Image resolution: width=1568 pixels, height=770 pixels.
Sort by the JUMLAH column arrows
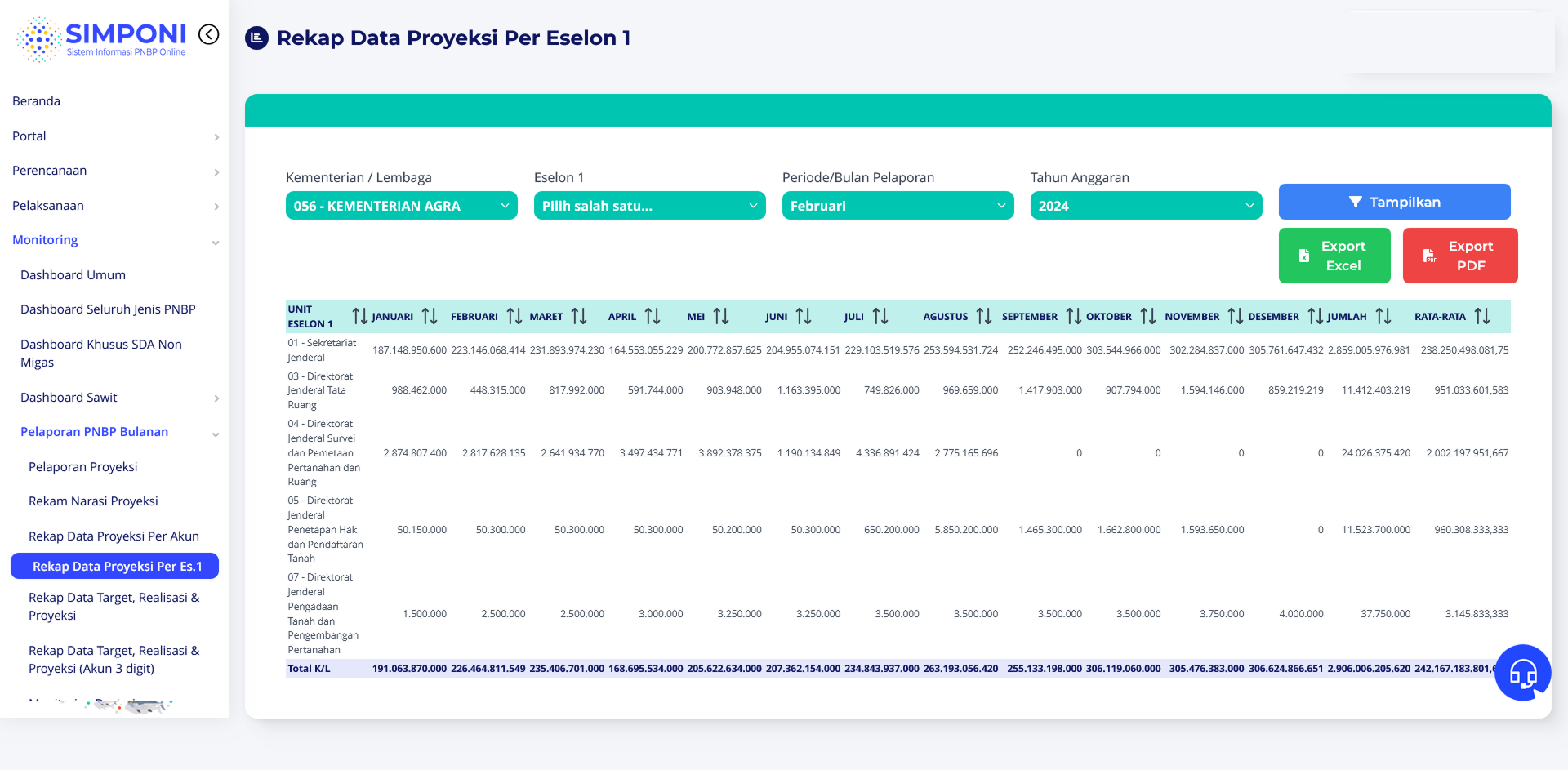(1383, 317)
